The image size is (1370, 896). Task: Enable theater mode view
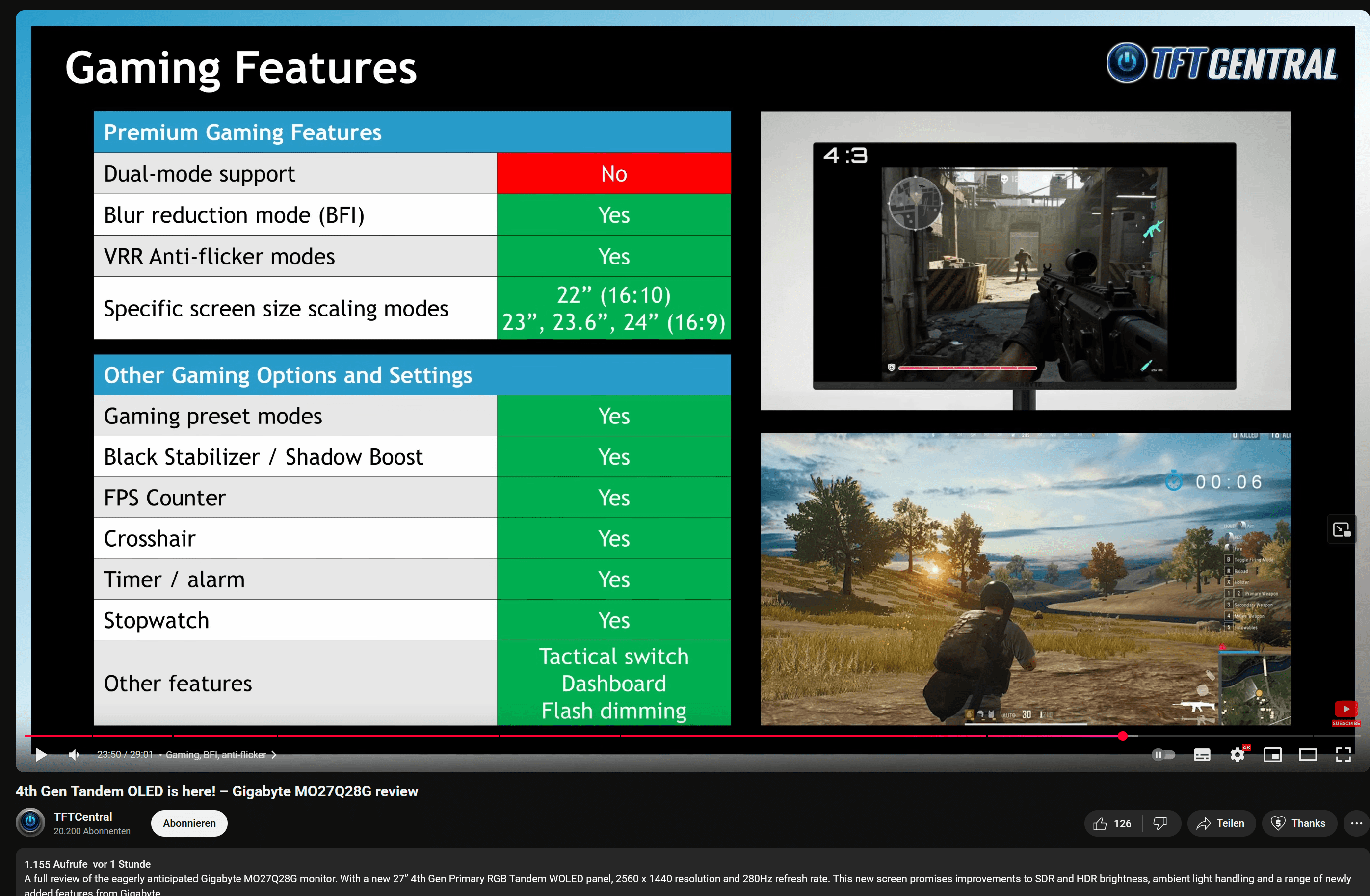coord(1308,754)
